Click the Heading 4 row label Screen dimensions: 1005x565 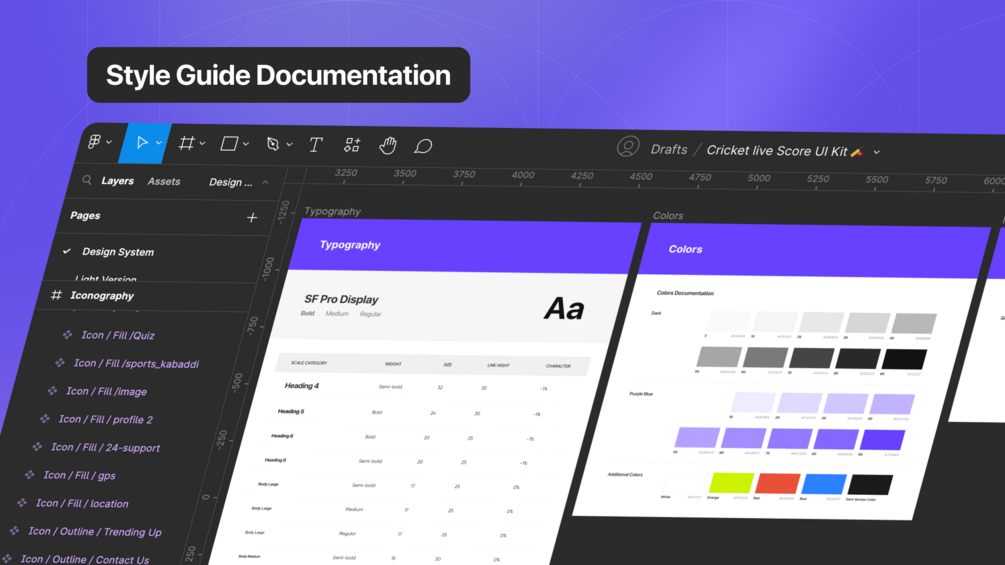click(x=301, y=386)
